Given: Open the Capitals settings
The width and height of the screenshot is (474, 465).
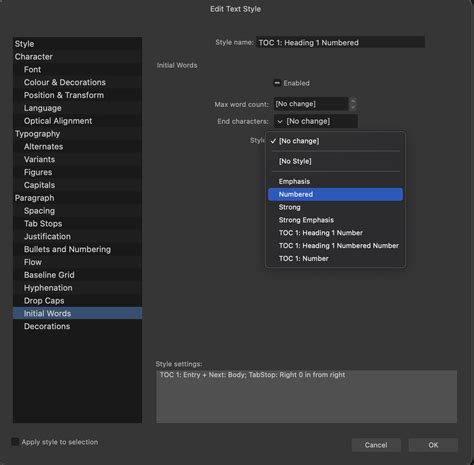Looking at the screenshot, I should pos(77,185).
